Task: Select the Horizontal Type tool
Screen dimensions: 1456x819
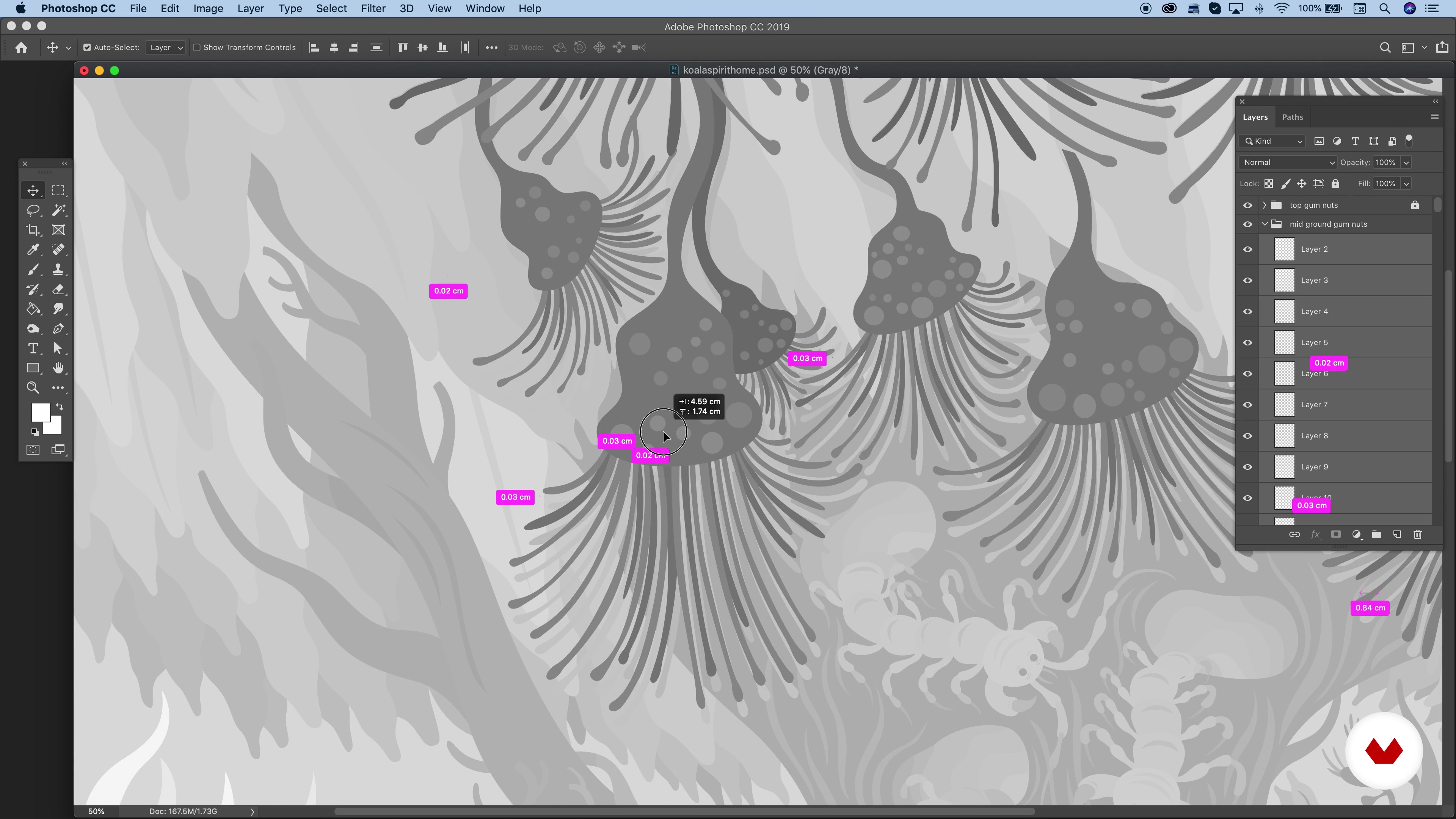Action: (x=33, y=348)
